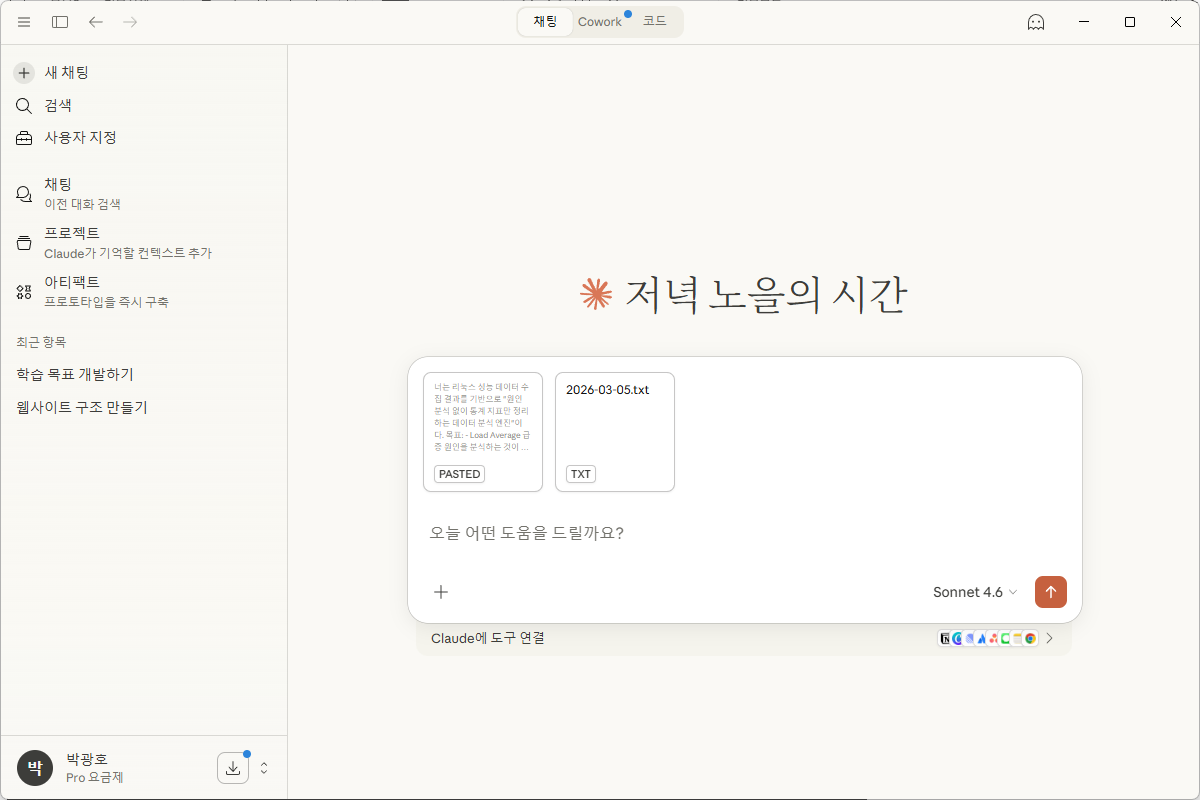Focus the 오늘 어떤 도움을 드릴까요 input

point(745,533)
